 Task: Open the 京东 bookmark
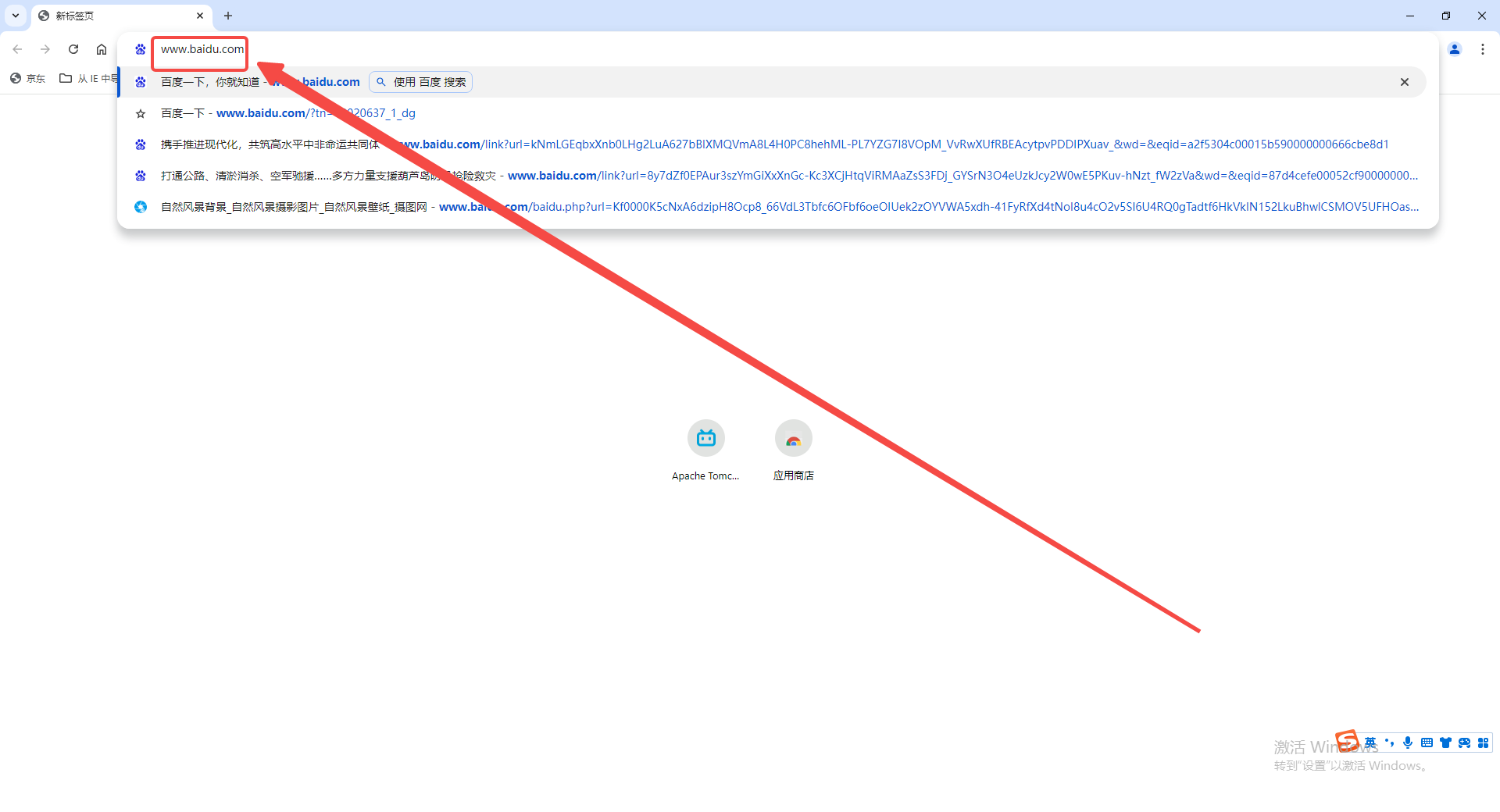click(x=28, y=78)
